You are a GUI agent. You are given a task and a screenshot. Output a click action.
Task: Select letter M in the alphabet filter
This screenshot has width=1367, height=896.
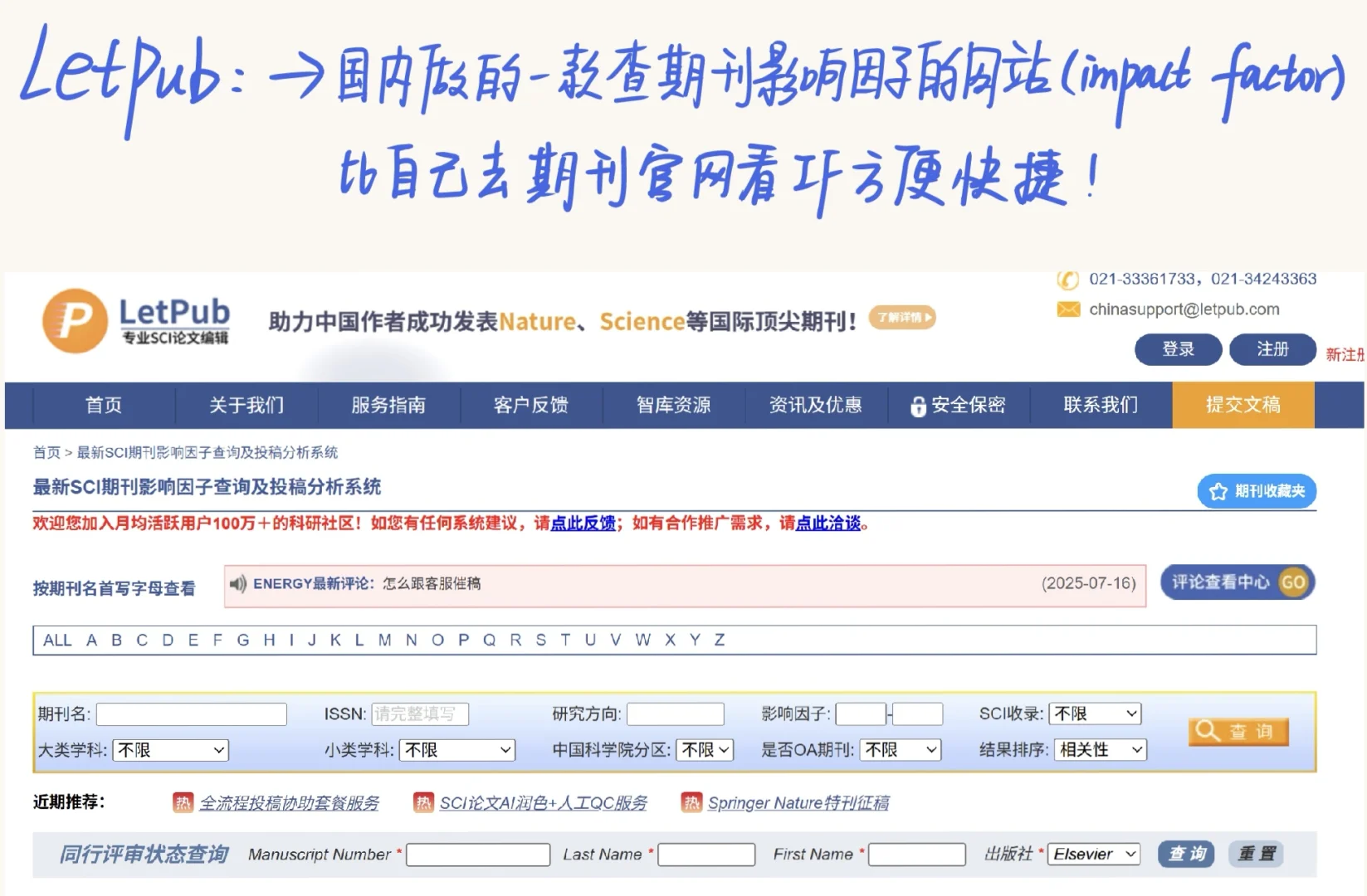[383, 640]
